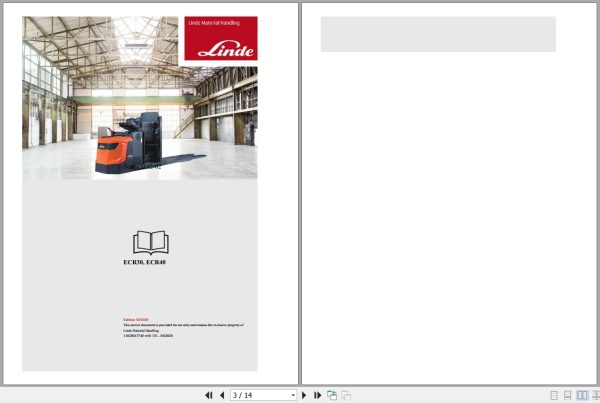The image size is (600, 403).
Task: Click the open book icon on cover
Action: (x=151, y=243)
